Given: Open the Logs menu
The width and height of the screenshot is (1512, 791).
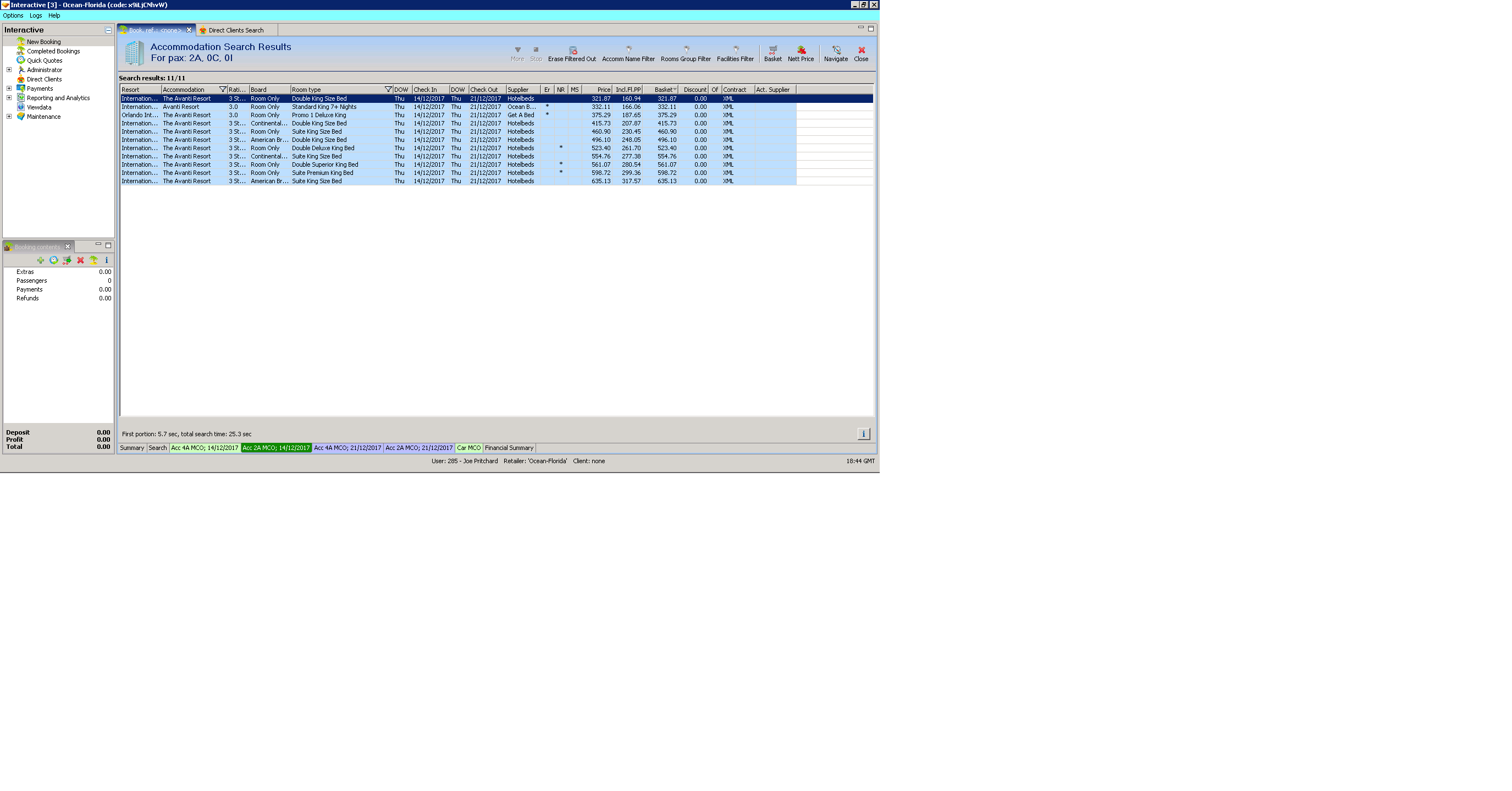Looking at the screenshot, I should tap(35, 16).
